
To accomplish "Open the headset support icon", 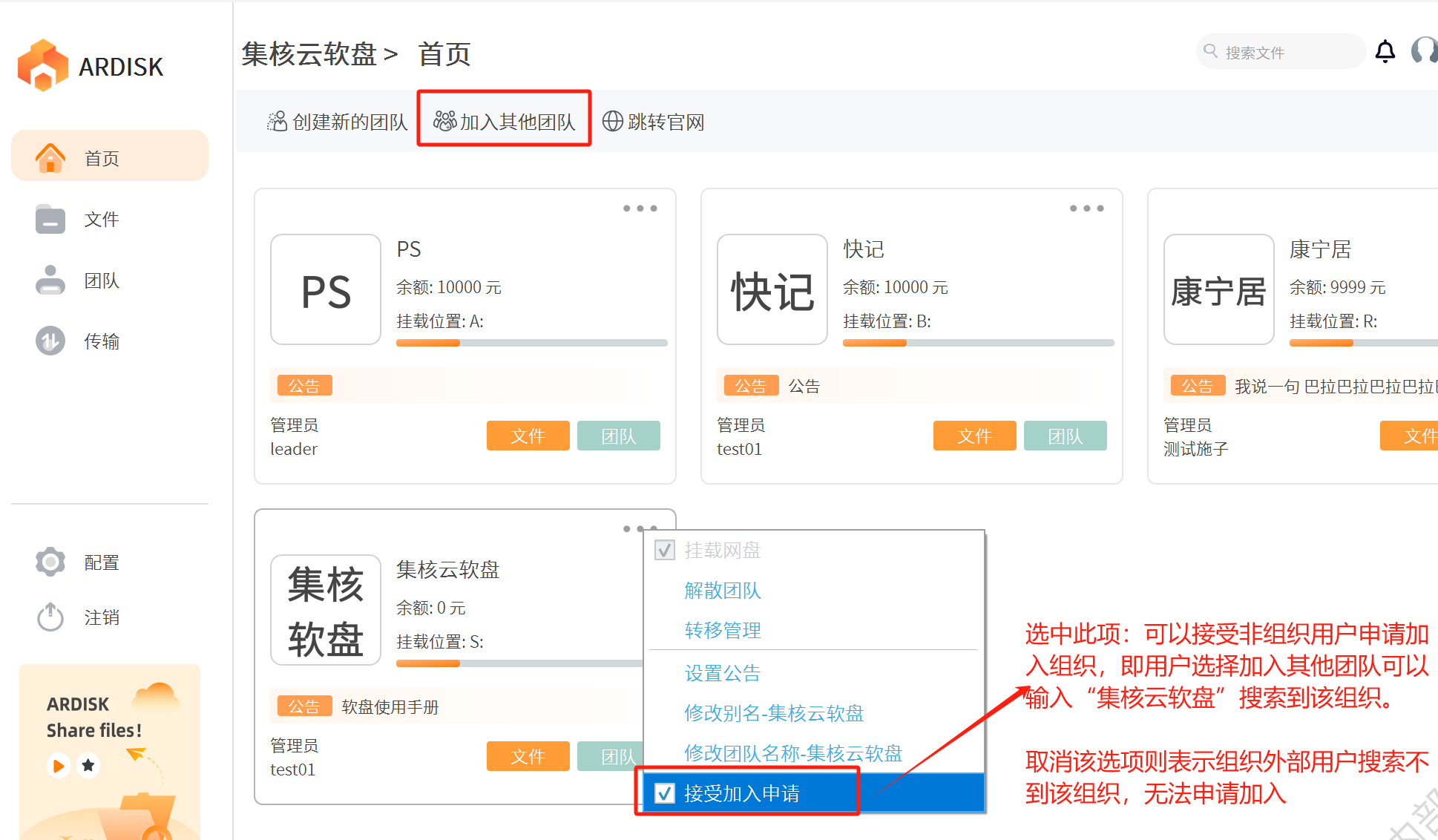I will [1425, 51].
